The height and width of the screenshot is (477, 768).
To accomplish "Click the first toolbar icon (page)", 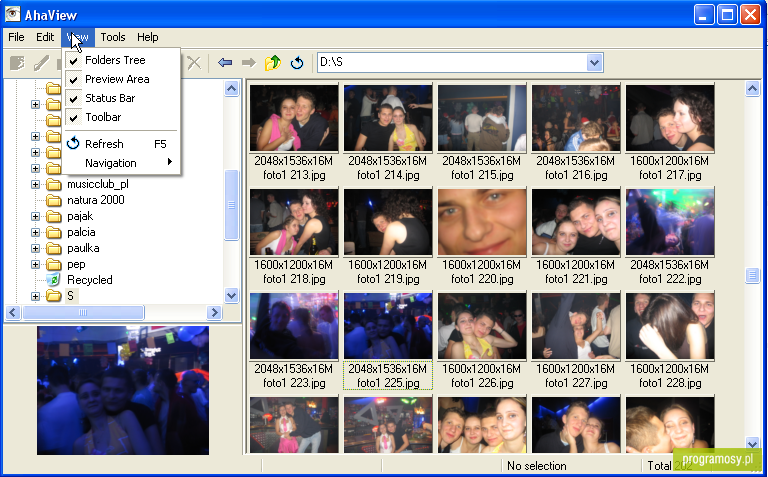I will click(x=17, y=63).
